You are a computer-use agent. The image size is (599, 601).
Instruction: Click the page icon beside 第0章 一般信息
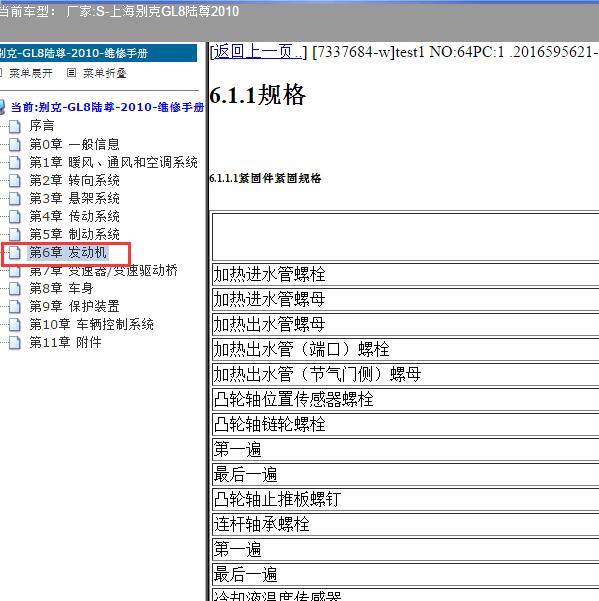tap(15, 144)
